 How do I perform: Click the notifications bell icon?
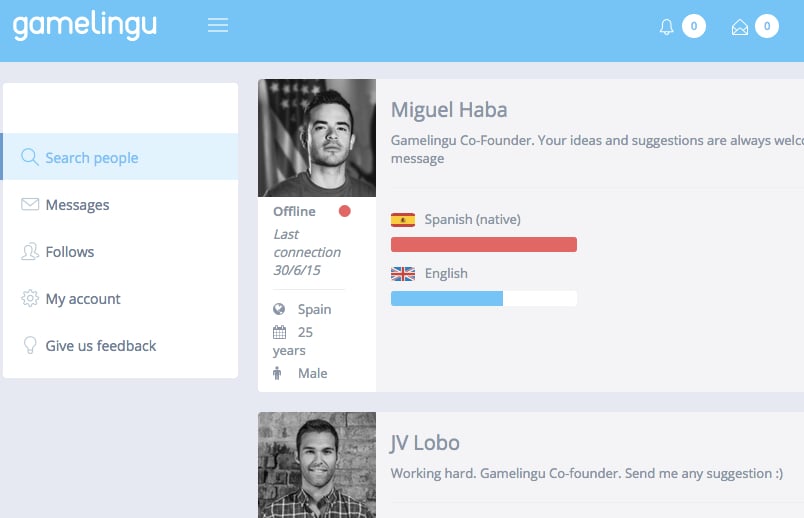[x=666, y=27]
